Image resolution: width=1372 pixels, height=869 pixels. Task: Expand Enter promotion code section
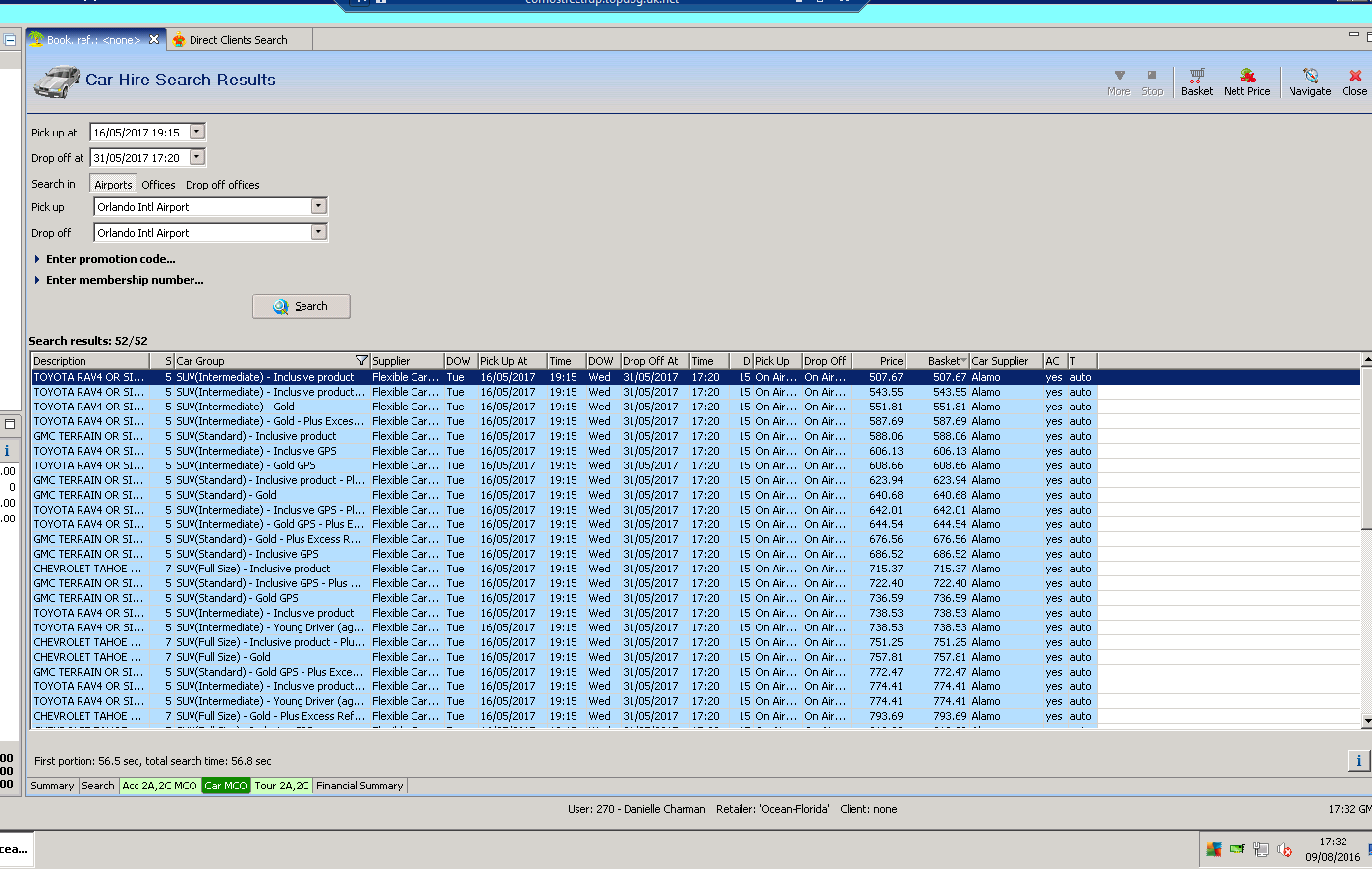(x=105, y=259)
